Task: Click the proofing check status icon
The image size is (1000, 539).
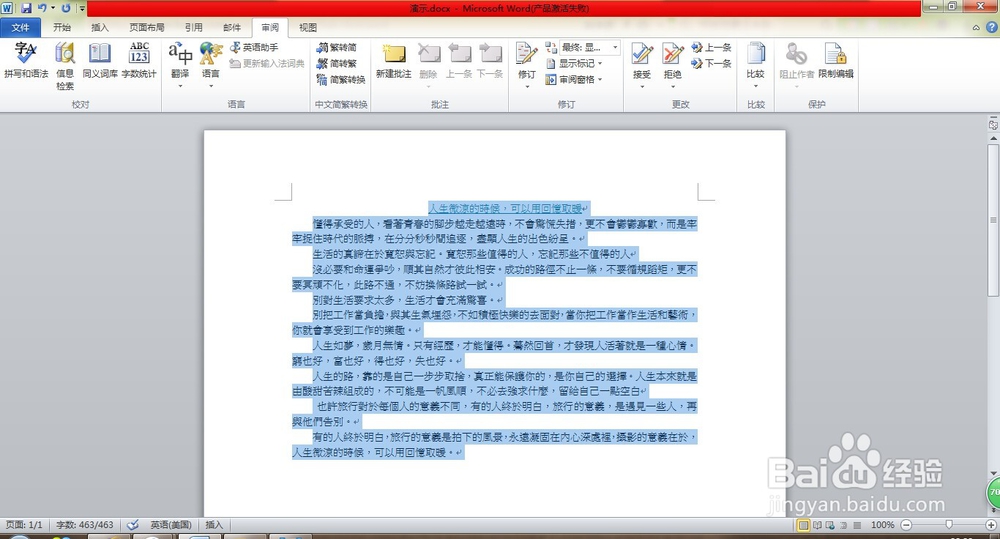Action: click(x=133, y=525)
